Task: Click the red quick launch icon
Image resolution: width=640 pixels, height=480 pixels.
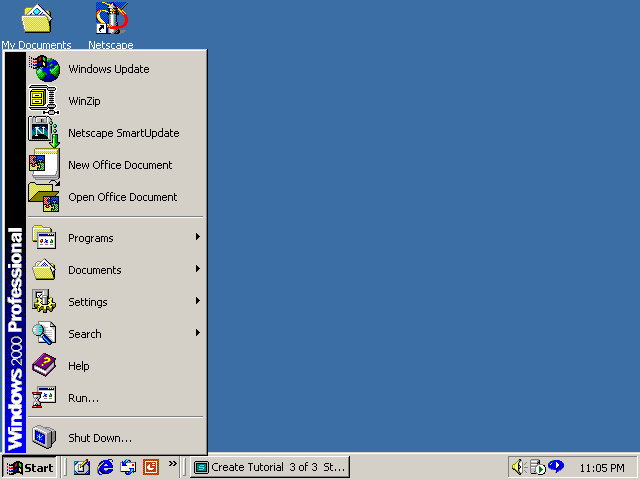Action: pos(151,467)
